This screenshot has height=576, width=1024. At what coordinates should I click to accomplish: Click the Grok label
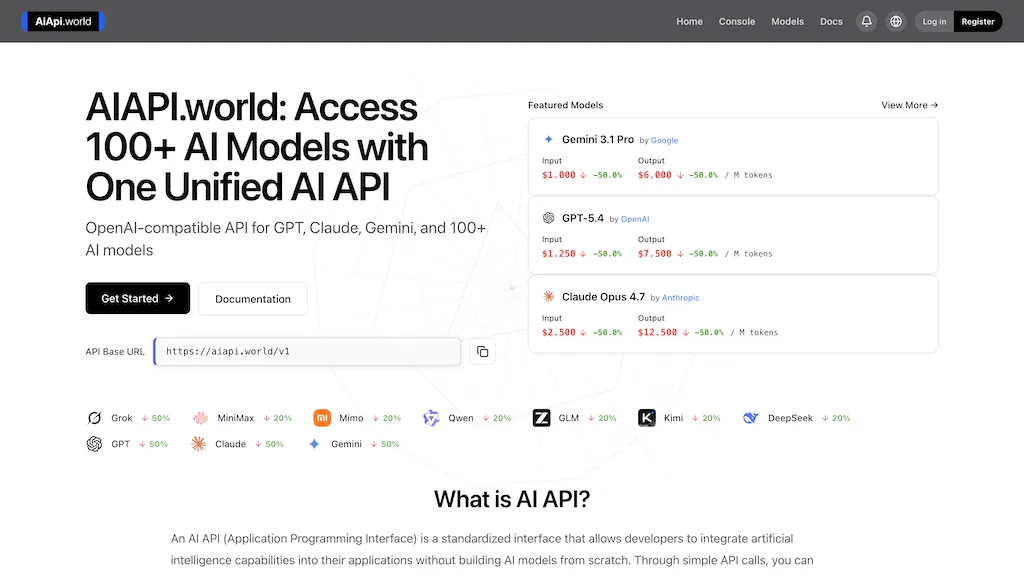121,418
